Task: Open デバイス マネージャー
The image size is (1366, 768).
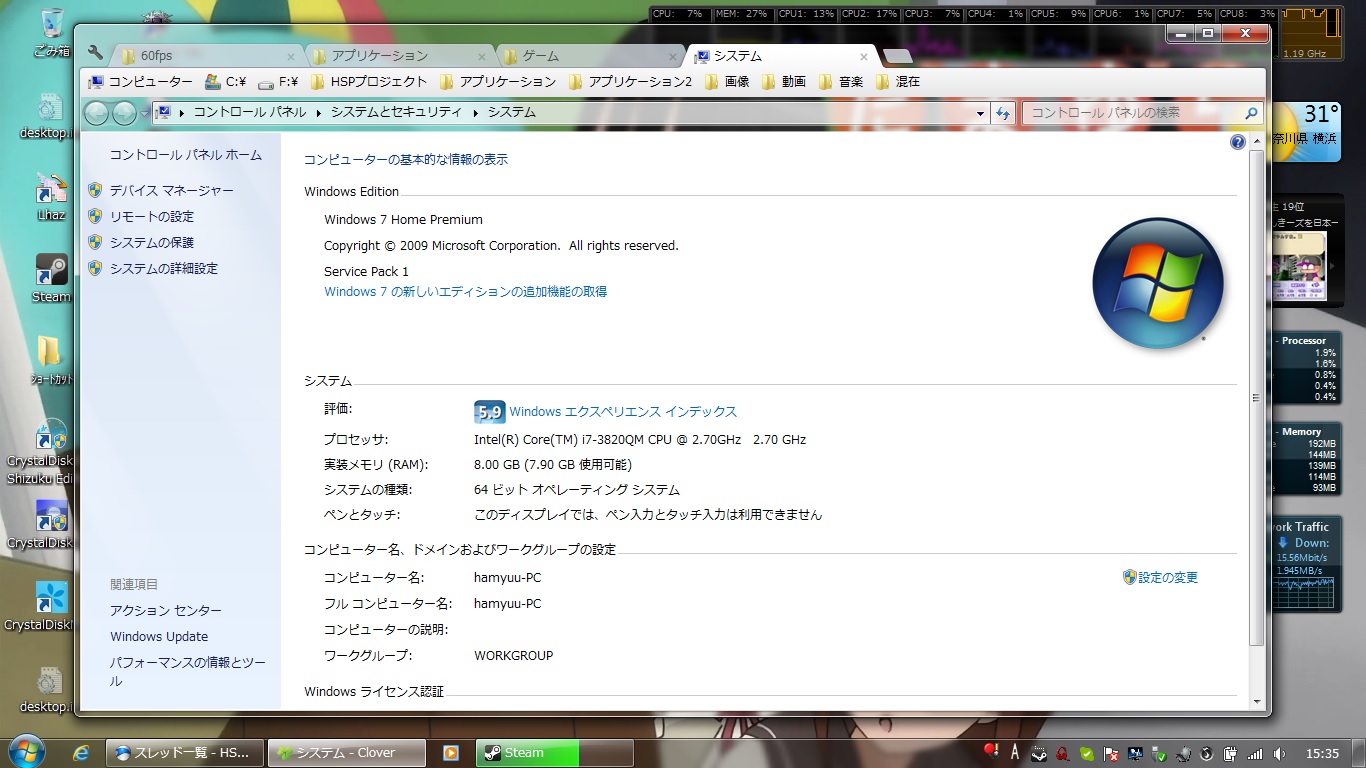Action: pyautogui.click(x=172, y=190)
